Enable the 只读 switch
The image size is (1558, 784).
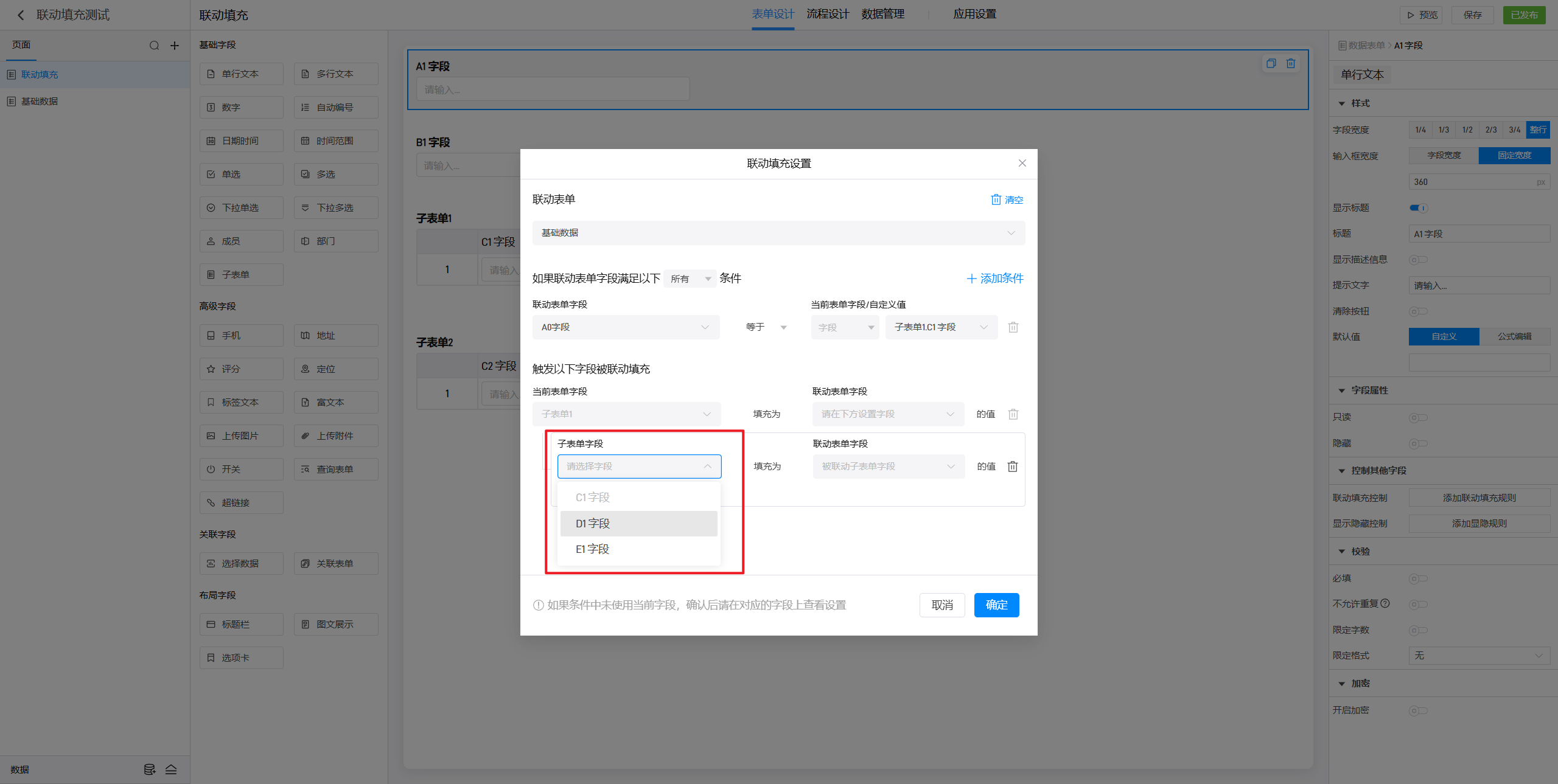point(1419,417)
